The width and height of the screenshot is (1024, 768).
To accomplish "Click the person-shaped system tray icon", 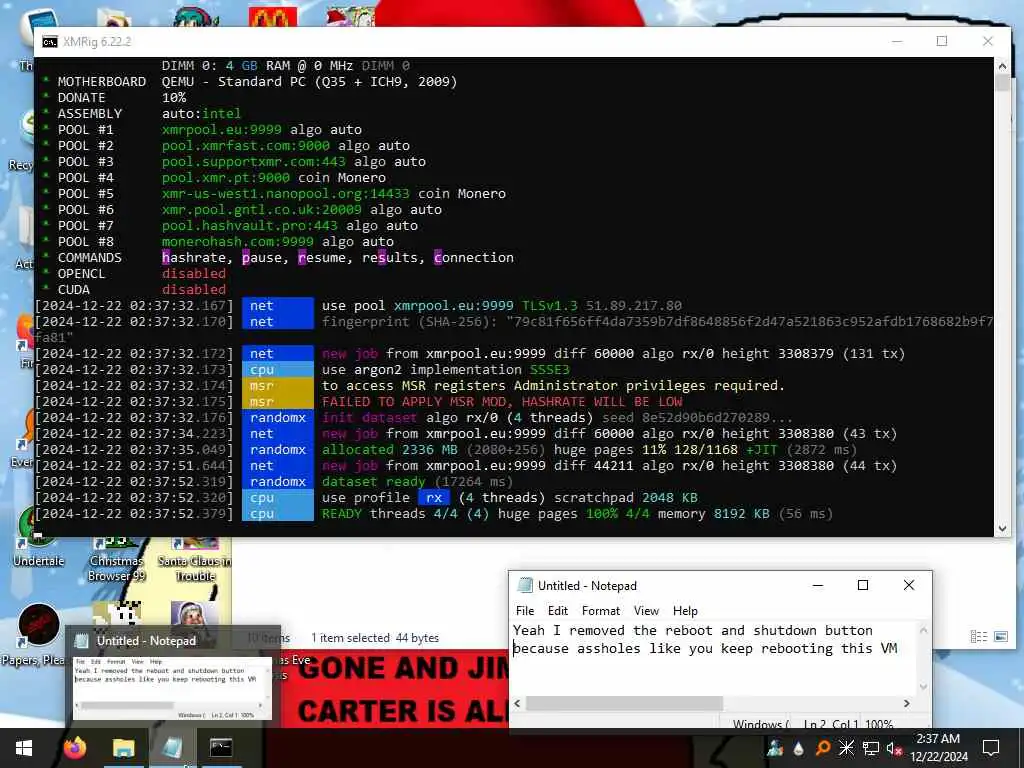I will tap(775, 748).
